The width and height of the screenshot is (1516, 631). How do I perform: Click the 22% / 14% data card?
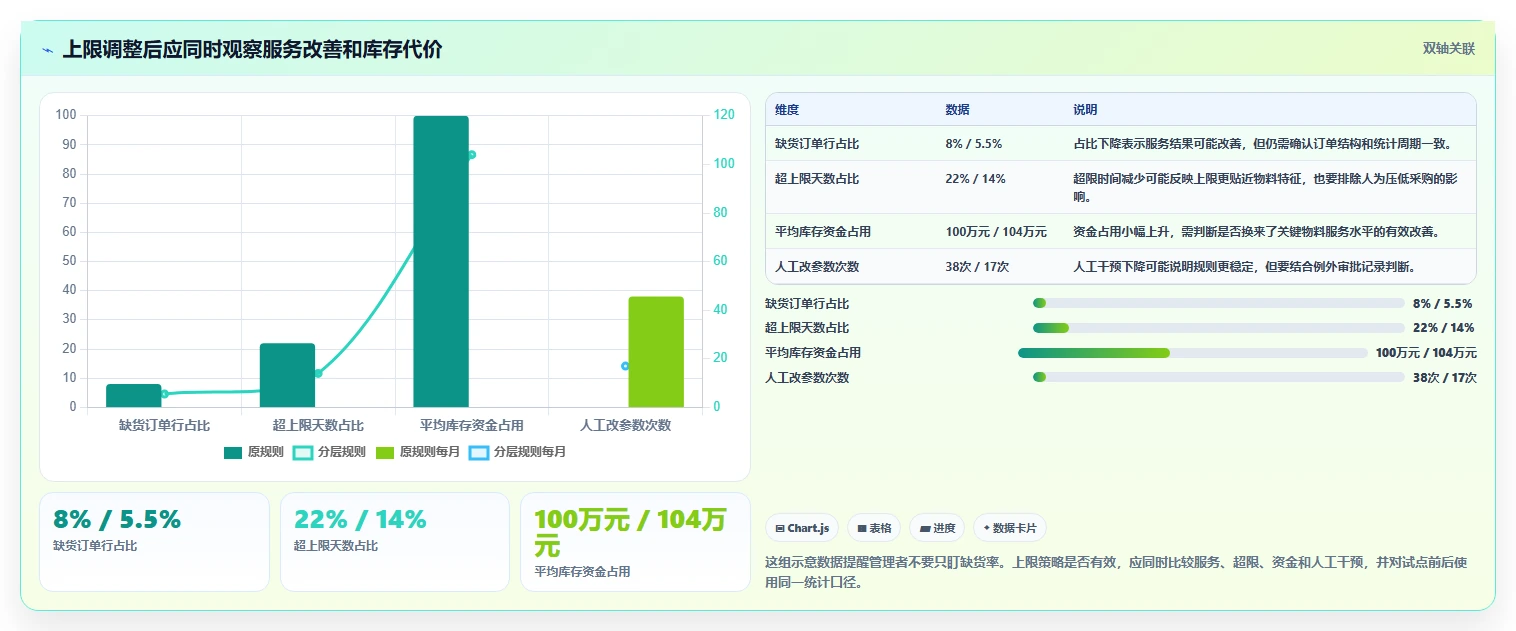pos(395,542)
